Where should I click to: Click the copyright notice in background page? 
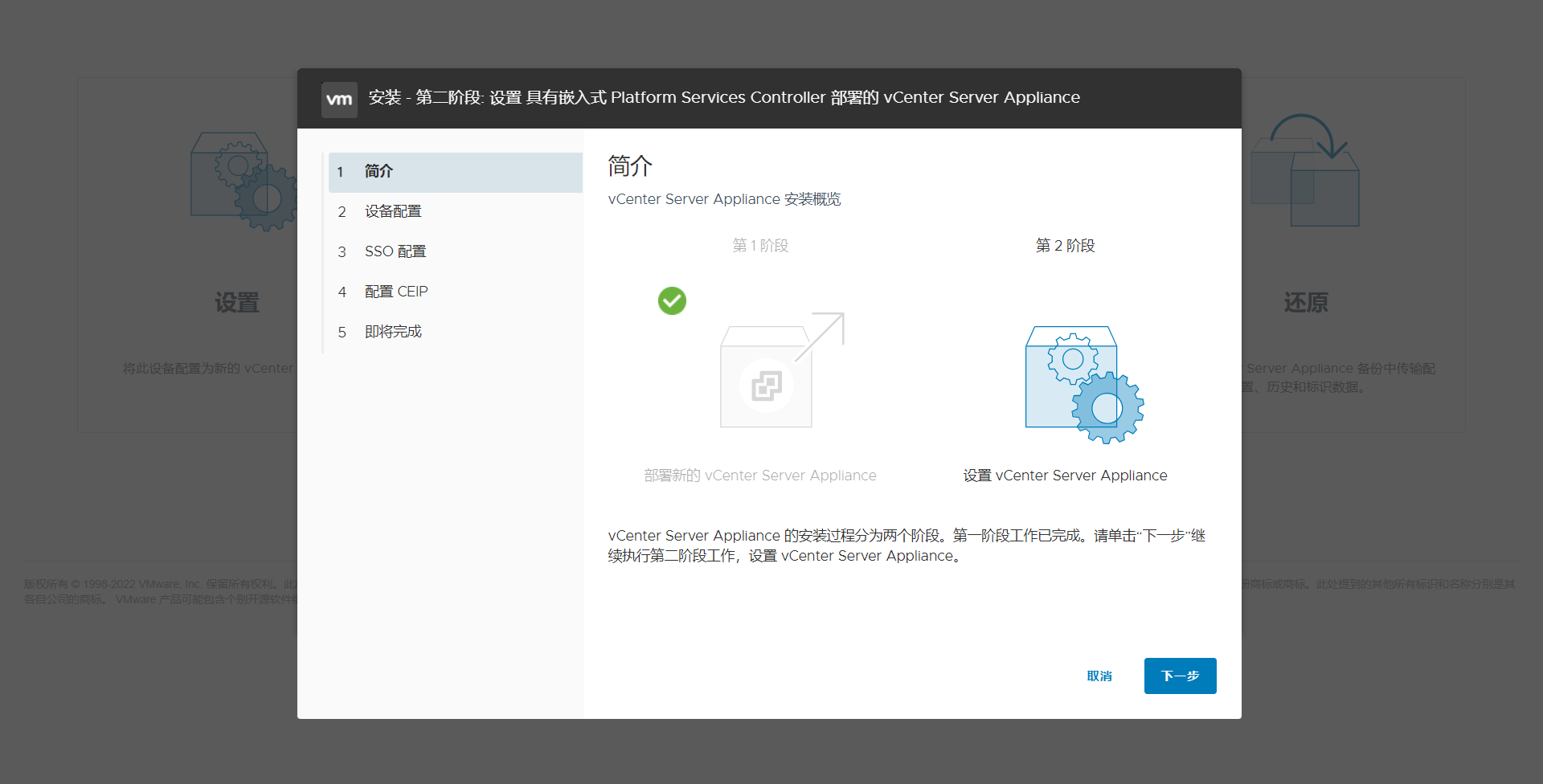click(x=161, y=592)
